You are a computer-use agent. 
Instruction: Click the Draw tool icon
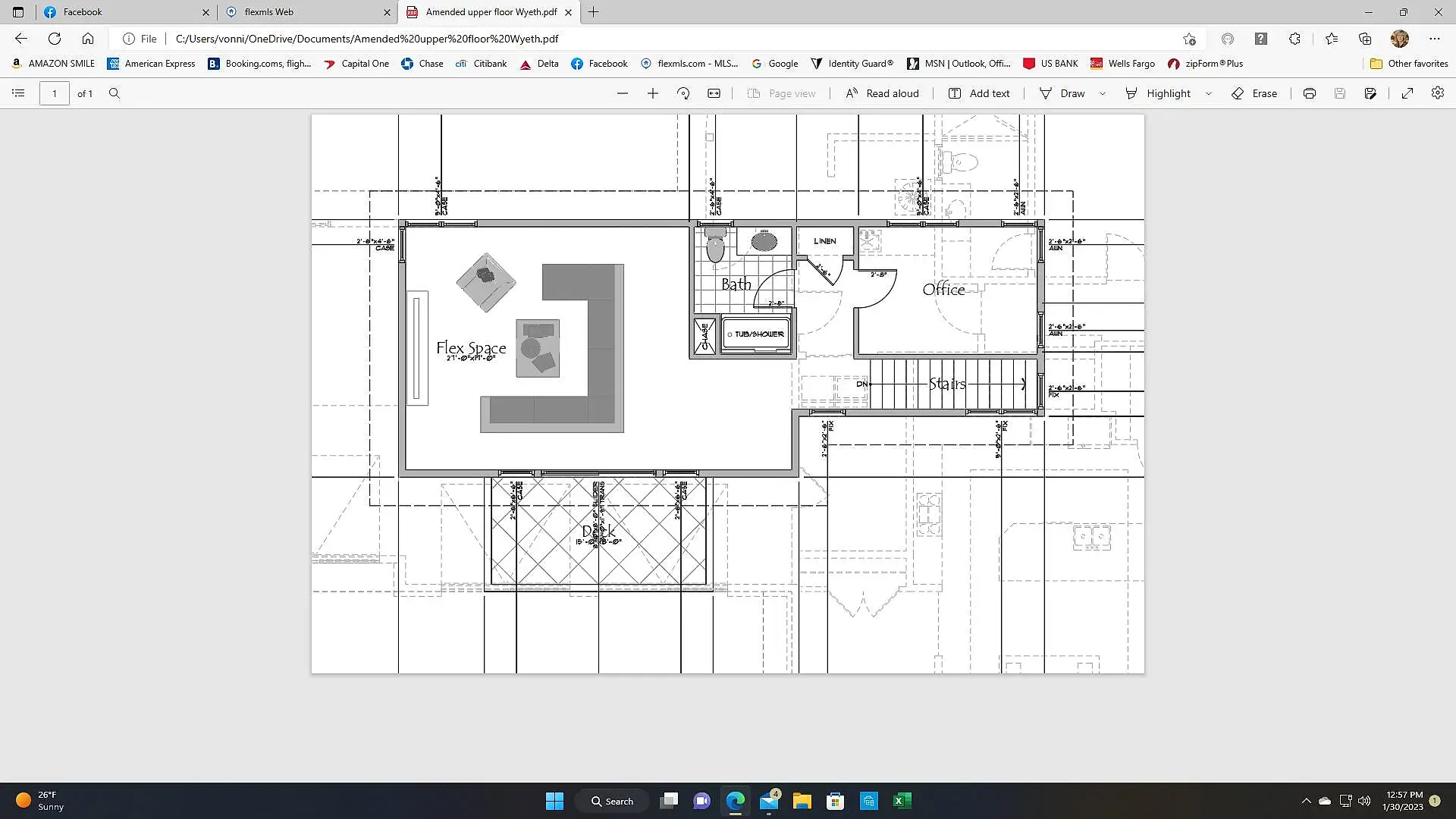[x=1045, y=93]
